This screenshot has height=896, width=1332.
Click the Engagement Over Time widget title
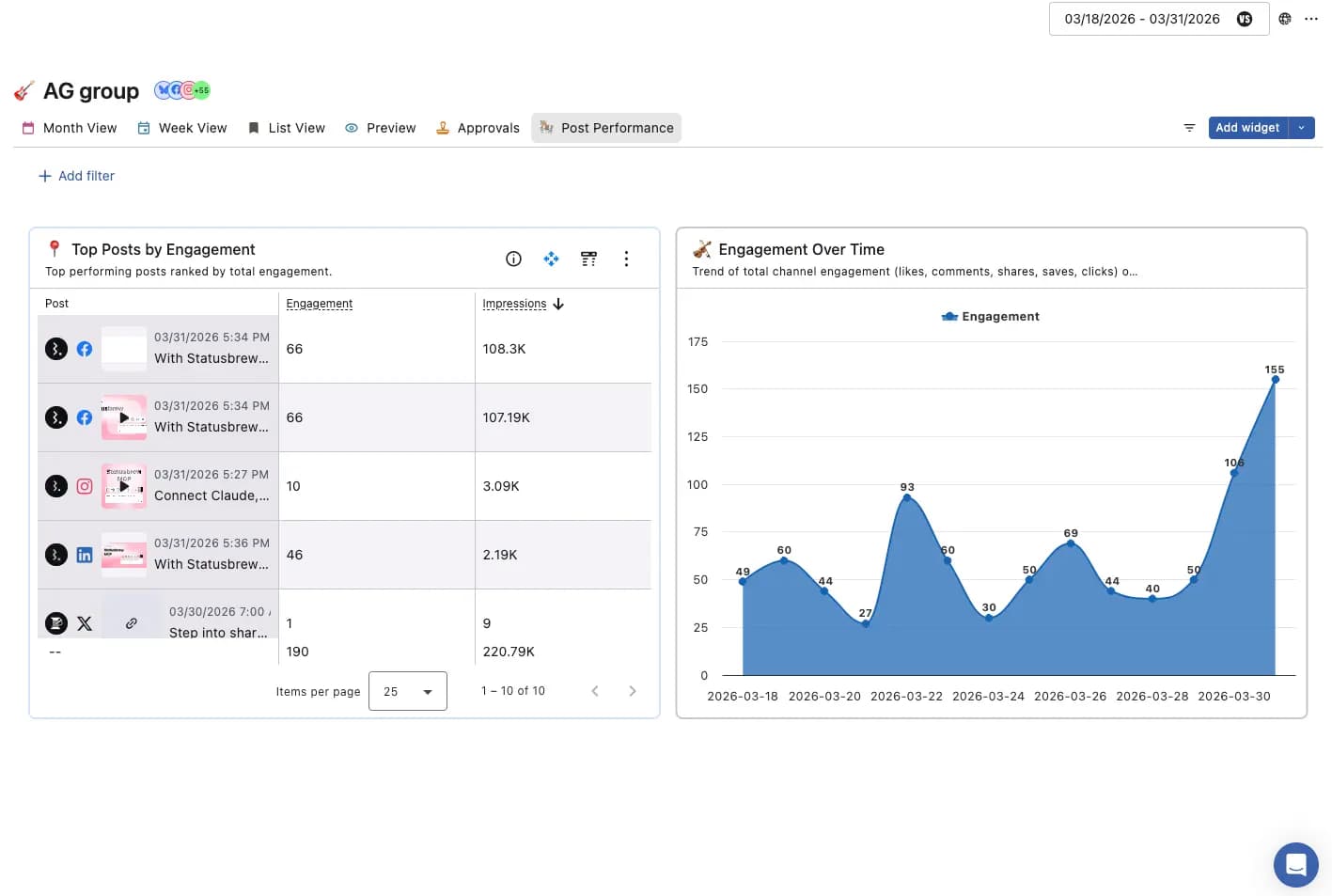coord(801,249)
